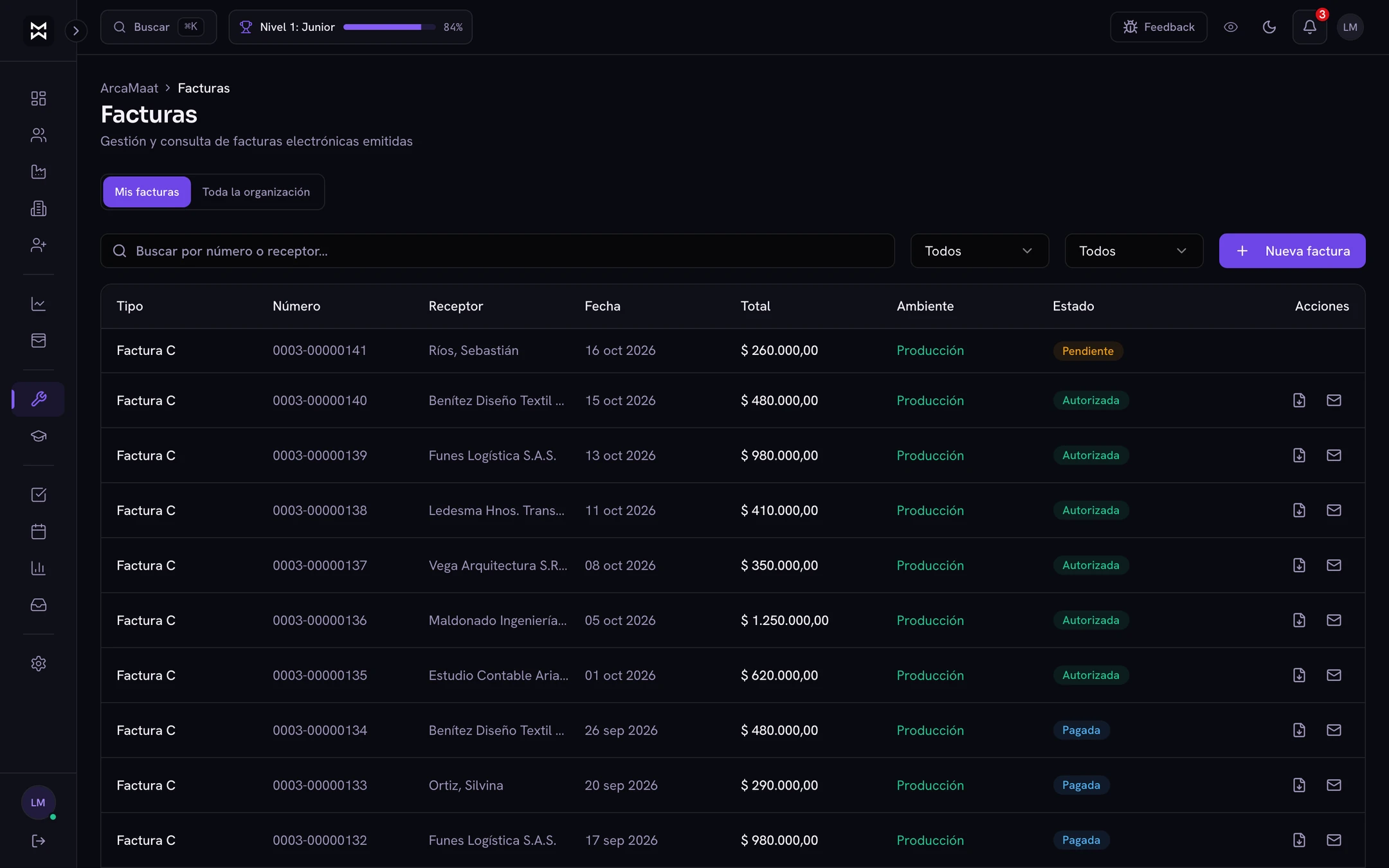Viewport: 1389px width, 868px height.
Task: Open the dashboard grid icon in sidebar
Action: coord(39,98)
